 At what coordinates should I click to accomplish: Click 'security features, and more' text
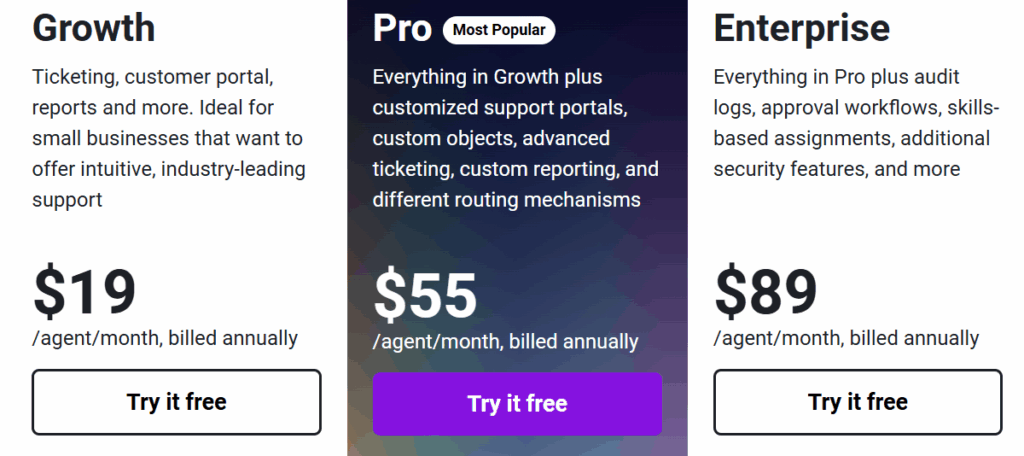[x=836, y=169]
